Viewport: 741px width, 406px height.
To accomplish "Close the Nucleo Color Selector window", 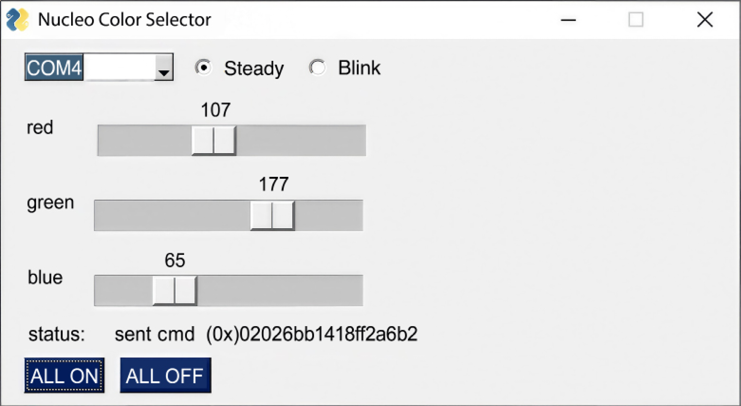I will pyautogui.click(x=705, y=20).
